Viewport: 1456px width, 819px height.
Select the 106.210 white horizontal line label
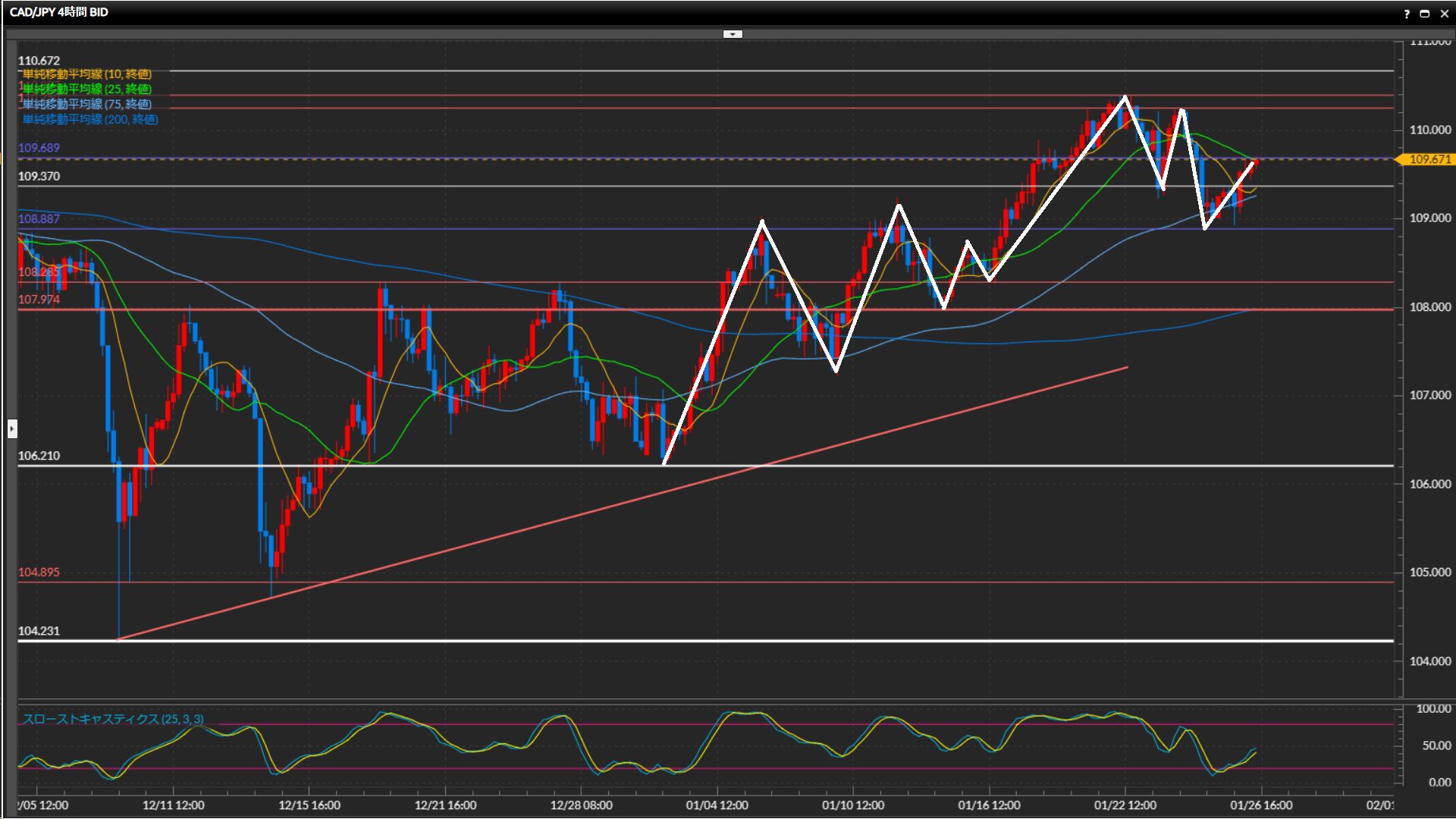39,456
